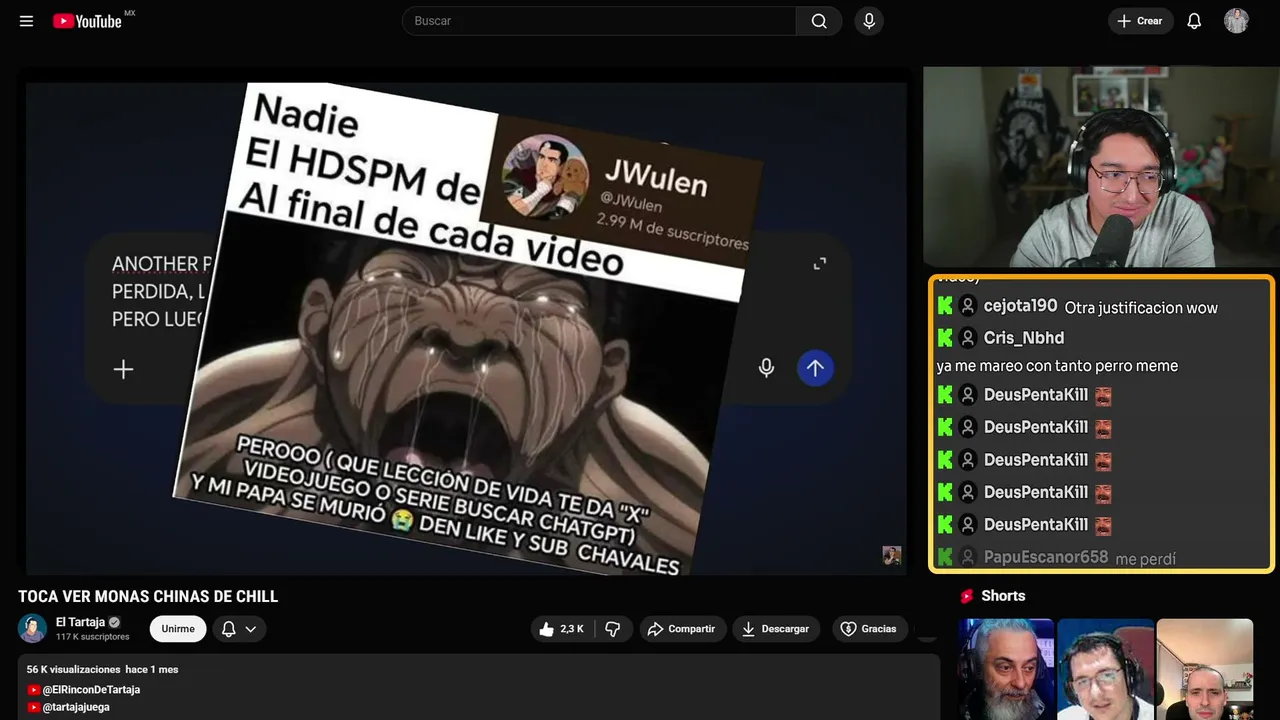The width and height of the screenshot is (1280, 720).
Task: Click the Cris_Nbhd chat username
Action: click(x=1024, y=338)
